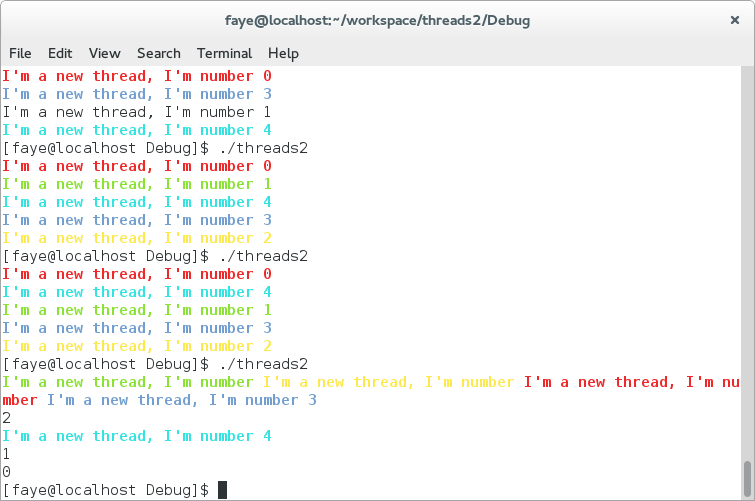755x501 pixels.
Task: Close the terminal window with the X button
Action: click(735, 20)
